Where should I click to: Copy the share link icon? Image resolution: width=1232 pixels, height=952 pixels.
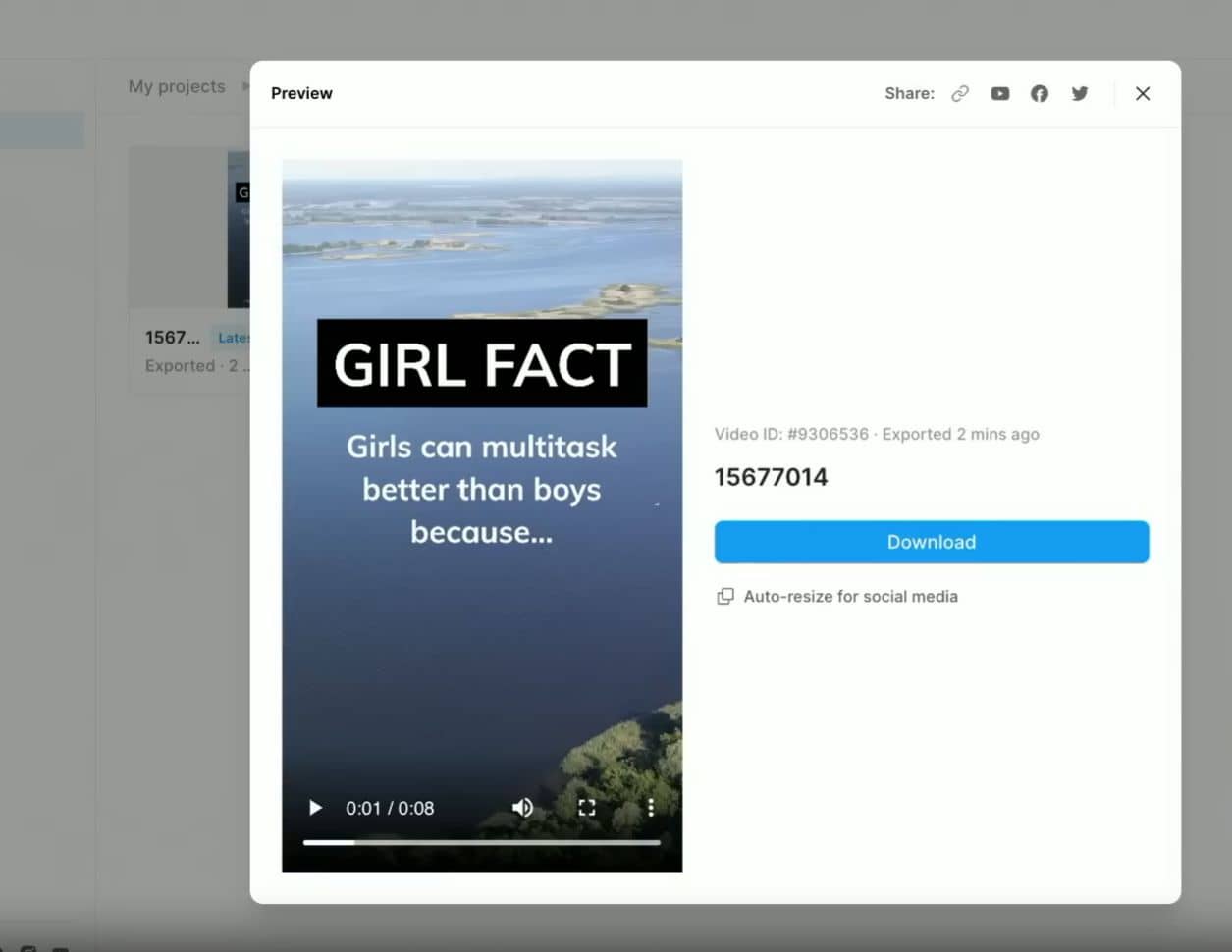coord(960,93)
